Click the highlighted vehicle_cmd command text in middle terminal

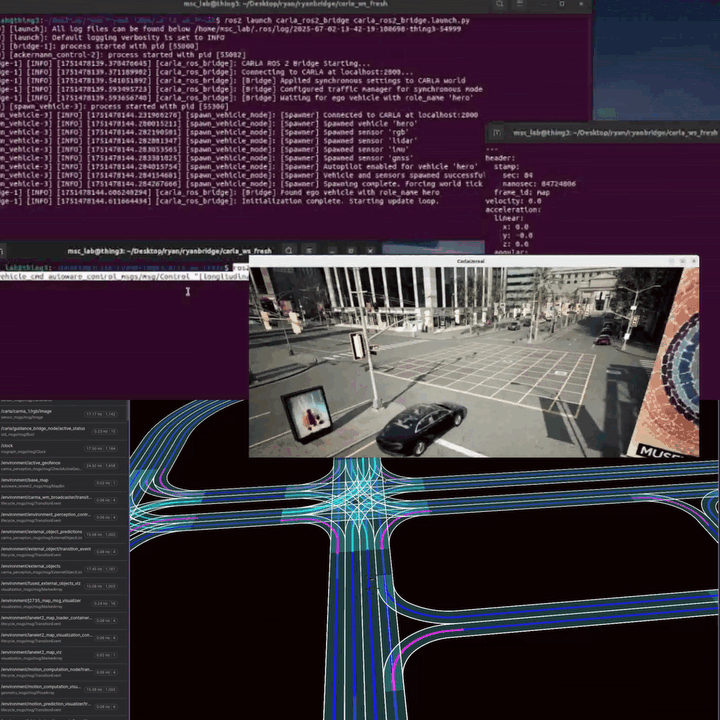[124, 276]
